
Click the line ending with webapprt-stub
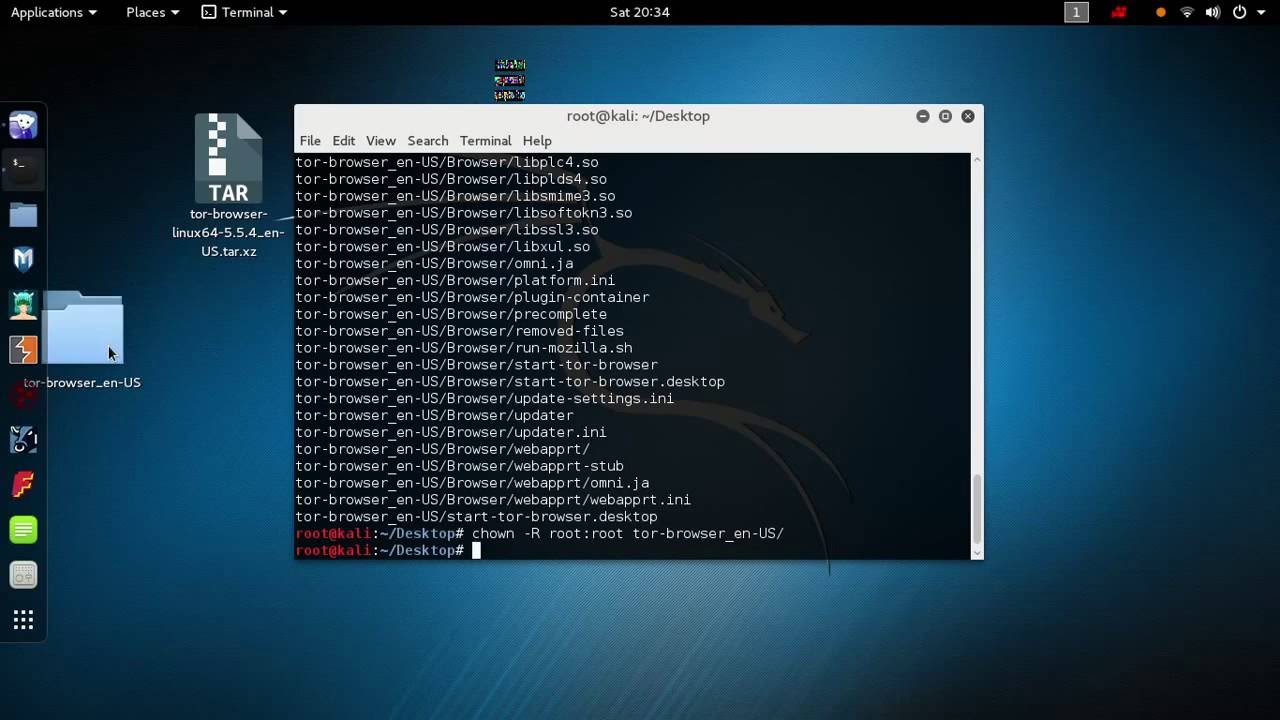[x=459, y=466]
